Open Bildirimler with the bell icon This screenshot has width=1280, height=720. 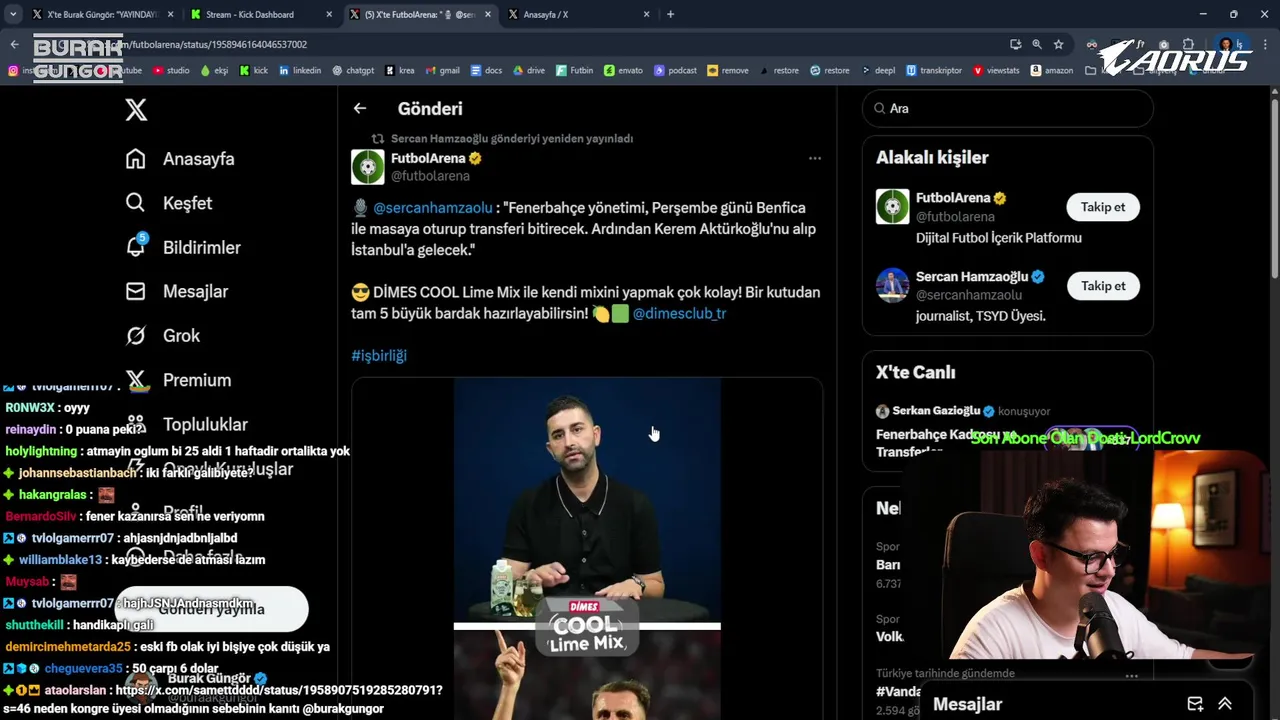click(183, 247)
